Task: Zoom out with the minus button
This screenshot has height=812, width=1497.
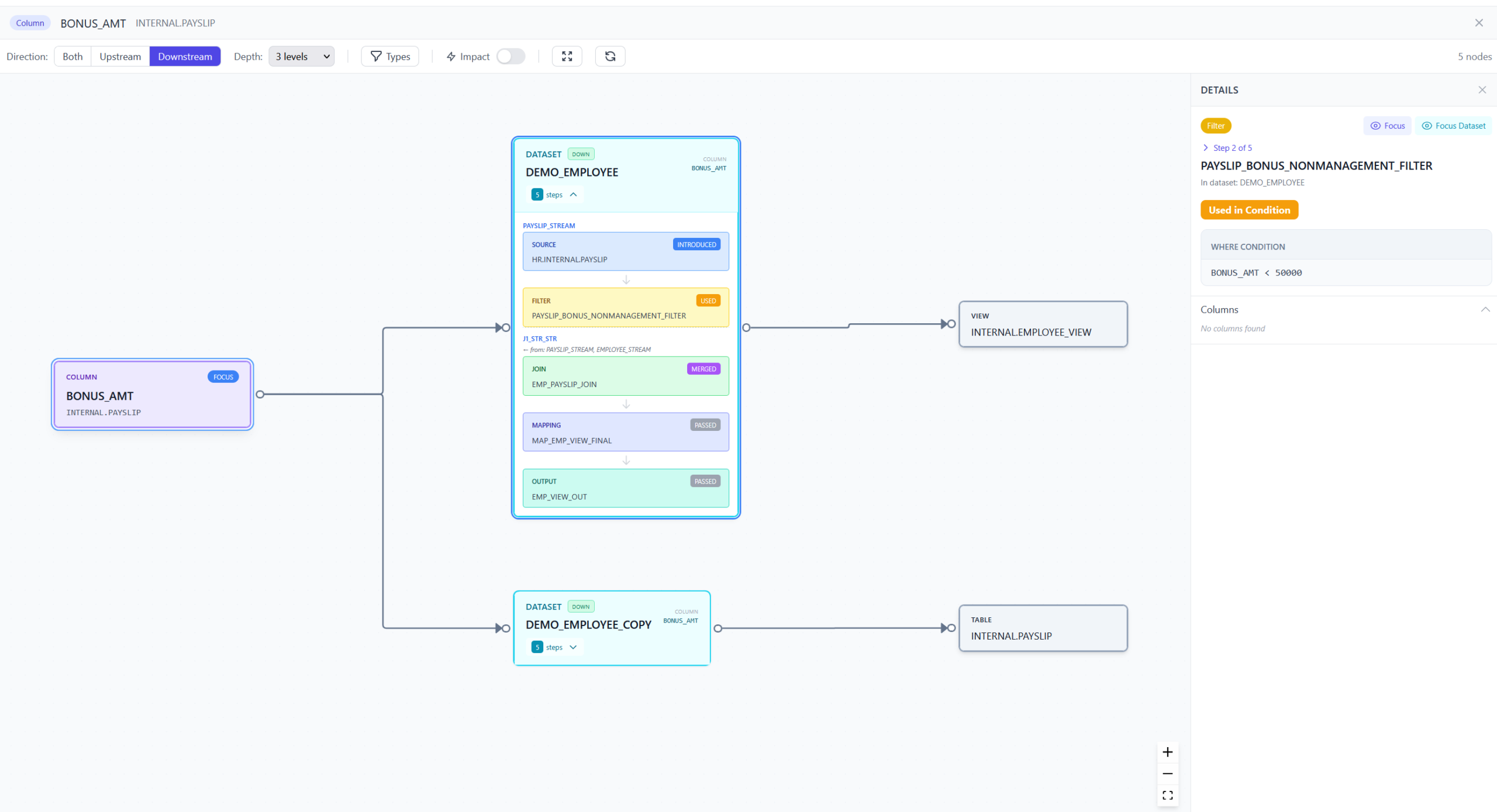Action: [1167, 773]
